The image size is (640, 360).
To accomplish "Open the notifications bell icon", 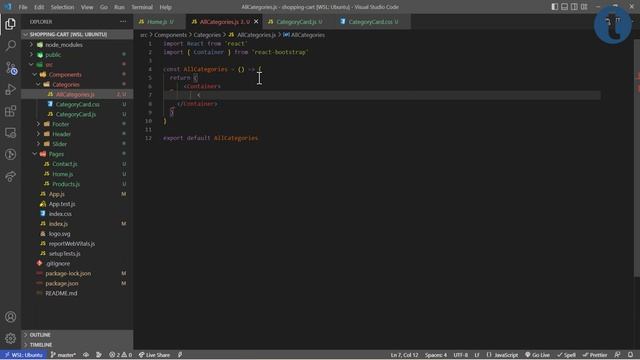I will pos(631,355).
